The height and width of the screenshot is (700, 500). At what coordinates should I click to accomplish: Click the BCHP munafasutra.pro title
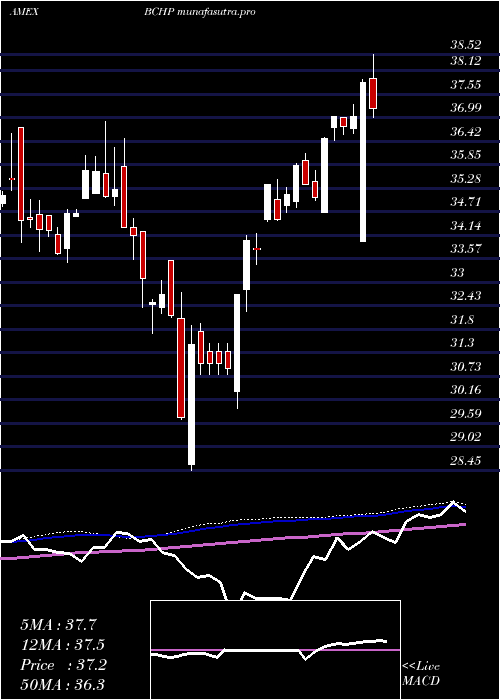click(x=200, y=12)
